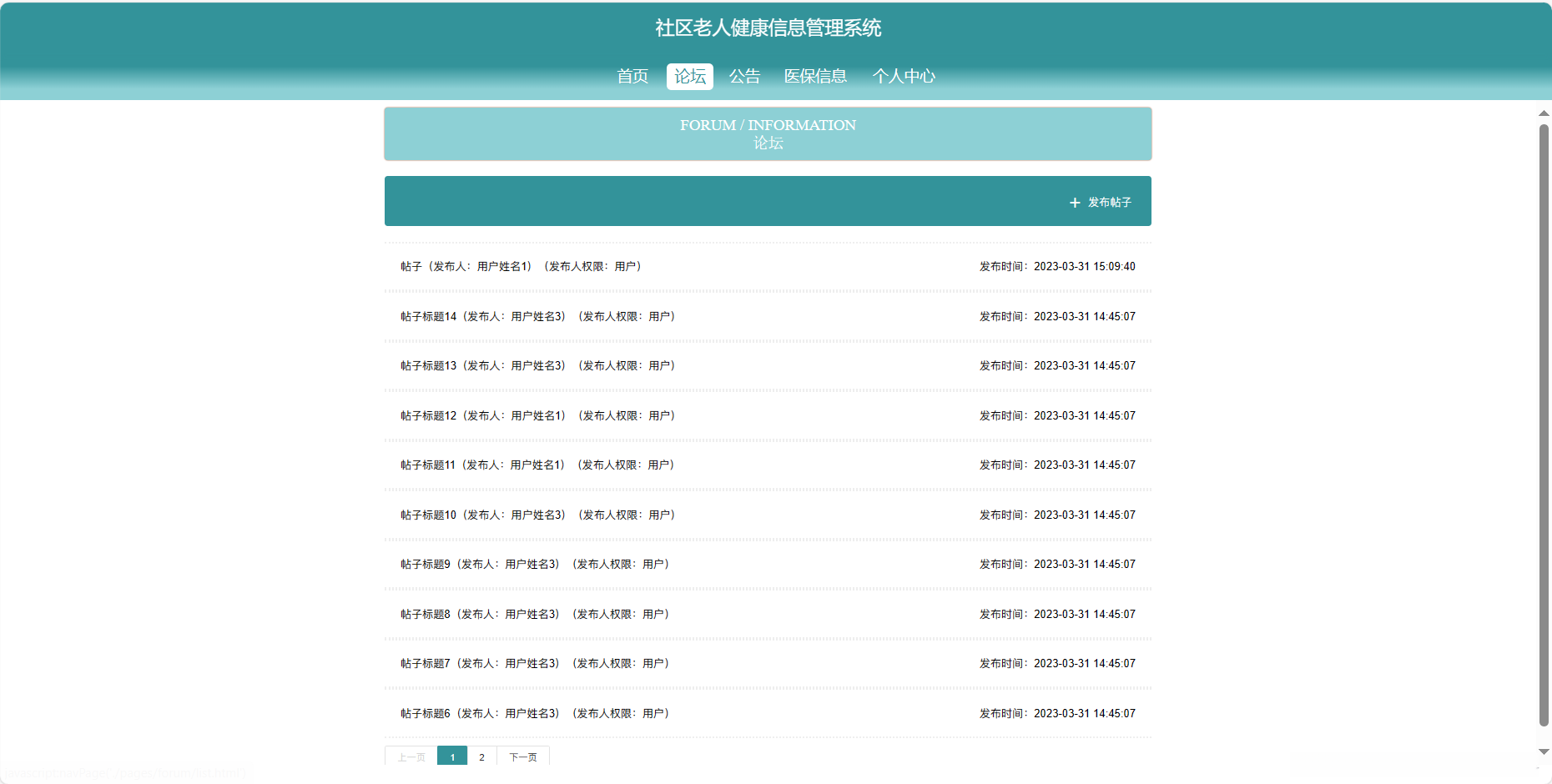Open the 首页 navigation tab
This screenshot has width=1552, height=784.
click(632, 77)
